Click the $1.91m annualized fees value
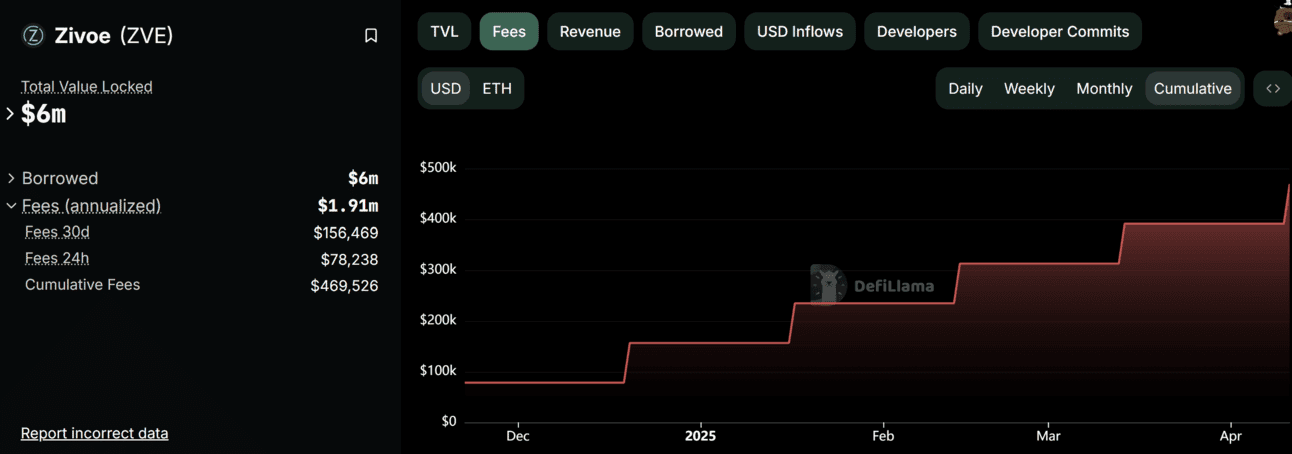The height and width of the screenshot is (454, 1292). coord(348,206)
